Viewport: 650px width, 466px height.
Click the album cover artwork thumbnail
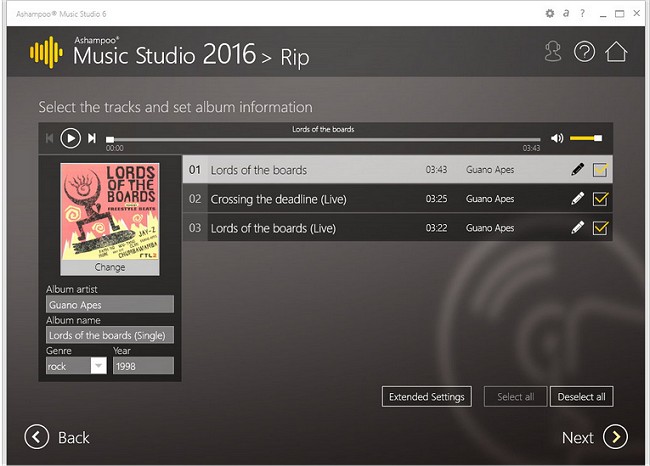point(110,211)
